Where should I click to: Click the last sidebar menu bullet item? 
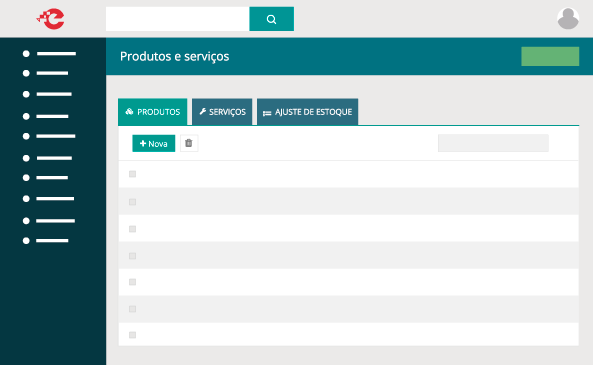[x=45, y=241]
